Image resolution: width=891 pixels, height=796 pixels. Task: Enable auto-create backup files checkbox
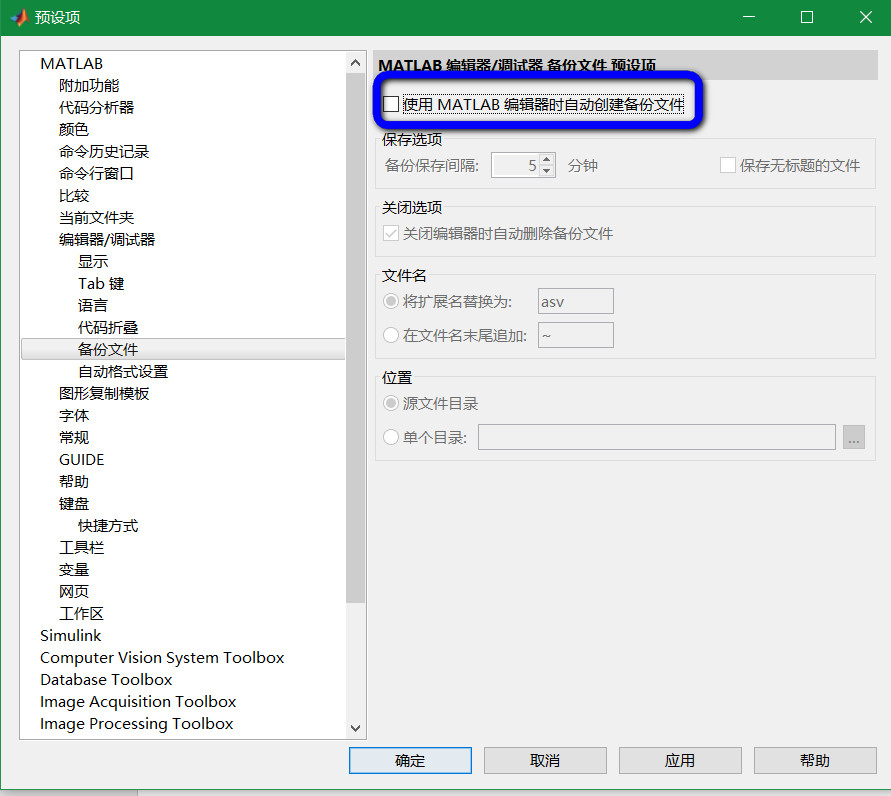point(391,104)
